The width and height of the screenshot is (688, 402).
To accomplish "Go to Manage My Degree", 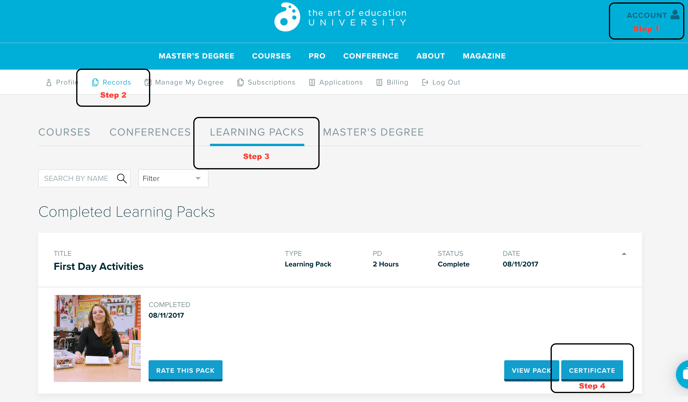I will coord(189,83).
